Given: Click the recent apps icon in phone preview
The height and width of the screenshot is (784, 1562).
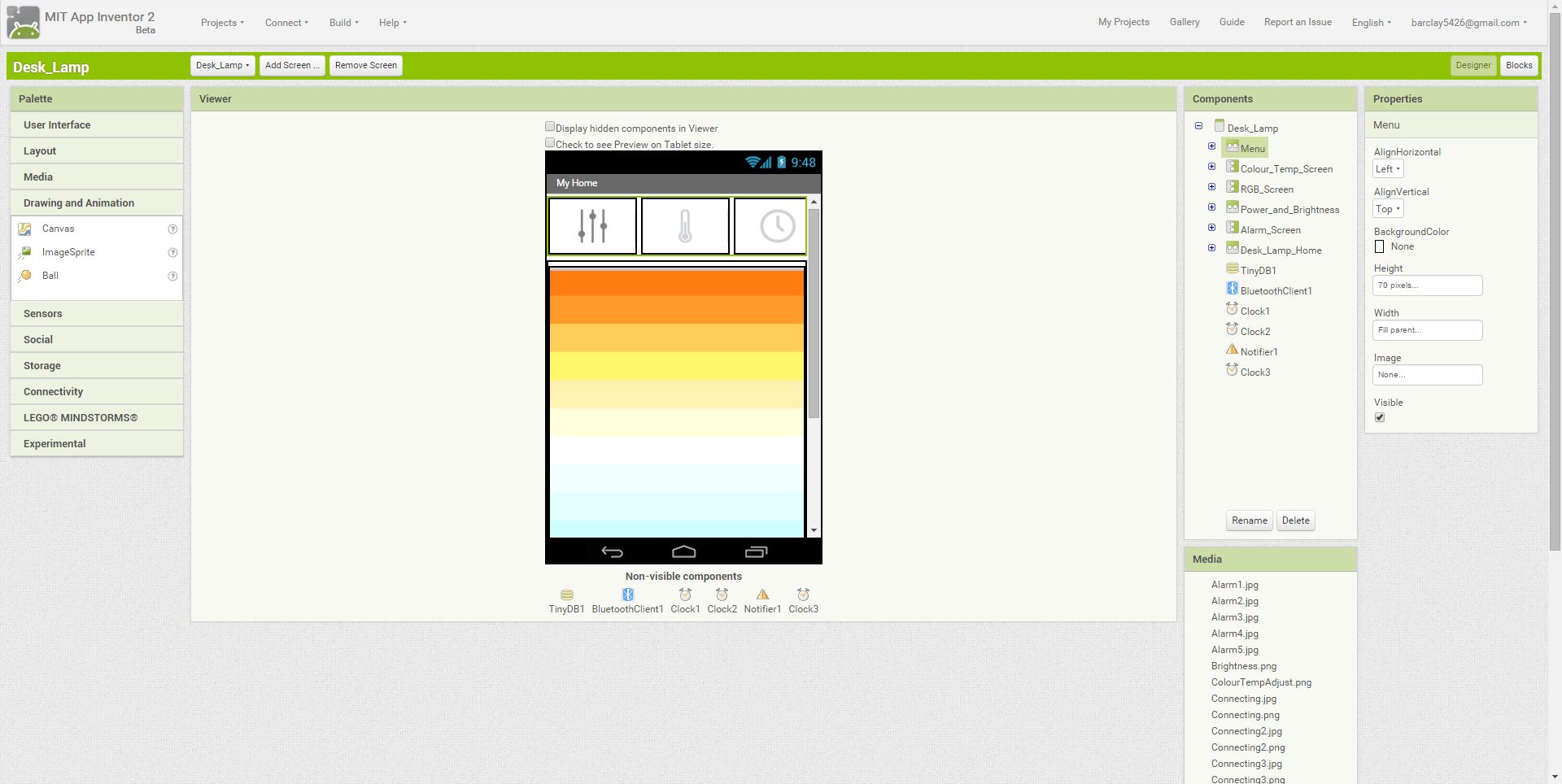Looking at the screenshot, I should click(756, 552).
